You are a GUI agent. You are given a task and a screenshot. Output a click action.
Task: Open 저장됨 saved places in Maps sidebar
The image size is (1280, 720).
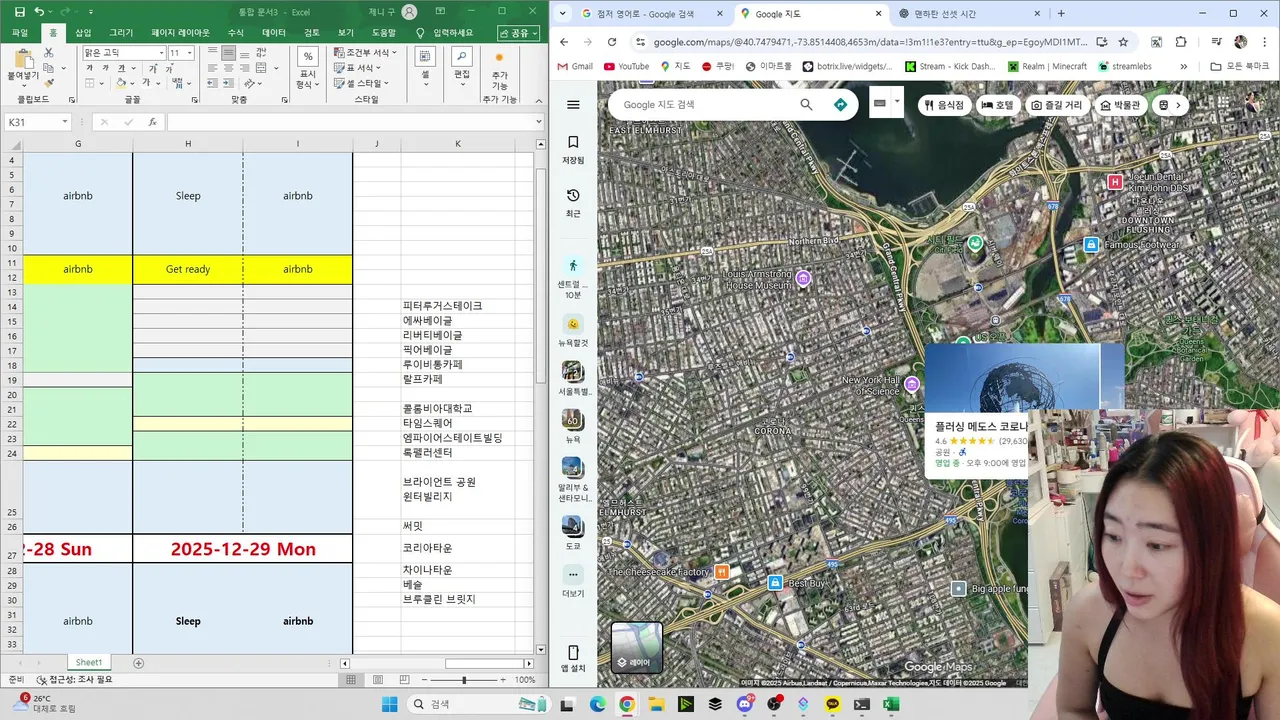tap(573, 150)
